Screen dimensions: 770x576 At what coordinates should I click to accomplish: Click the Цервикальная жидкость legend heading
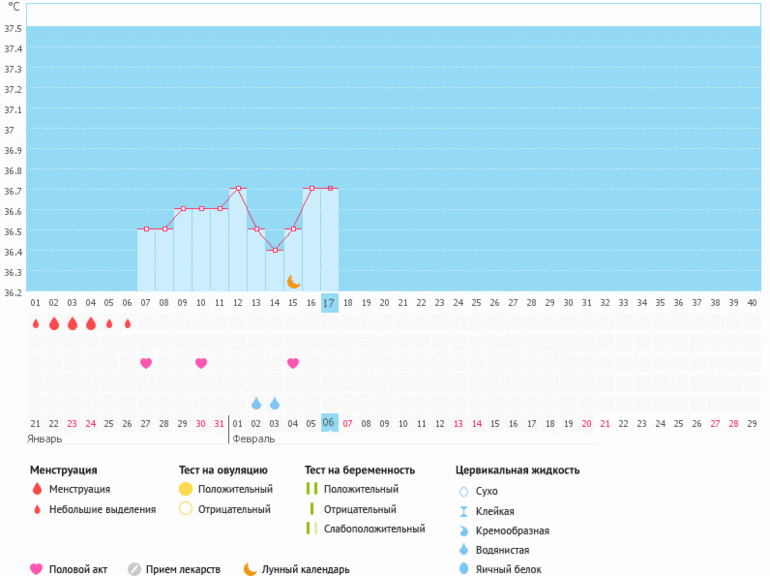click(x=516, y=469)
